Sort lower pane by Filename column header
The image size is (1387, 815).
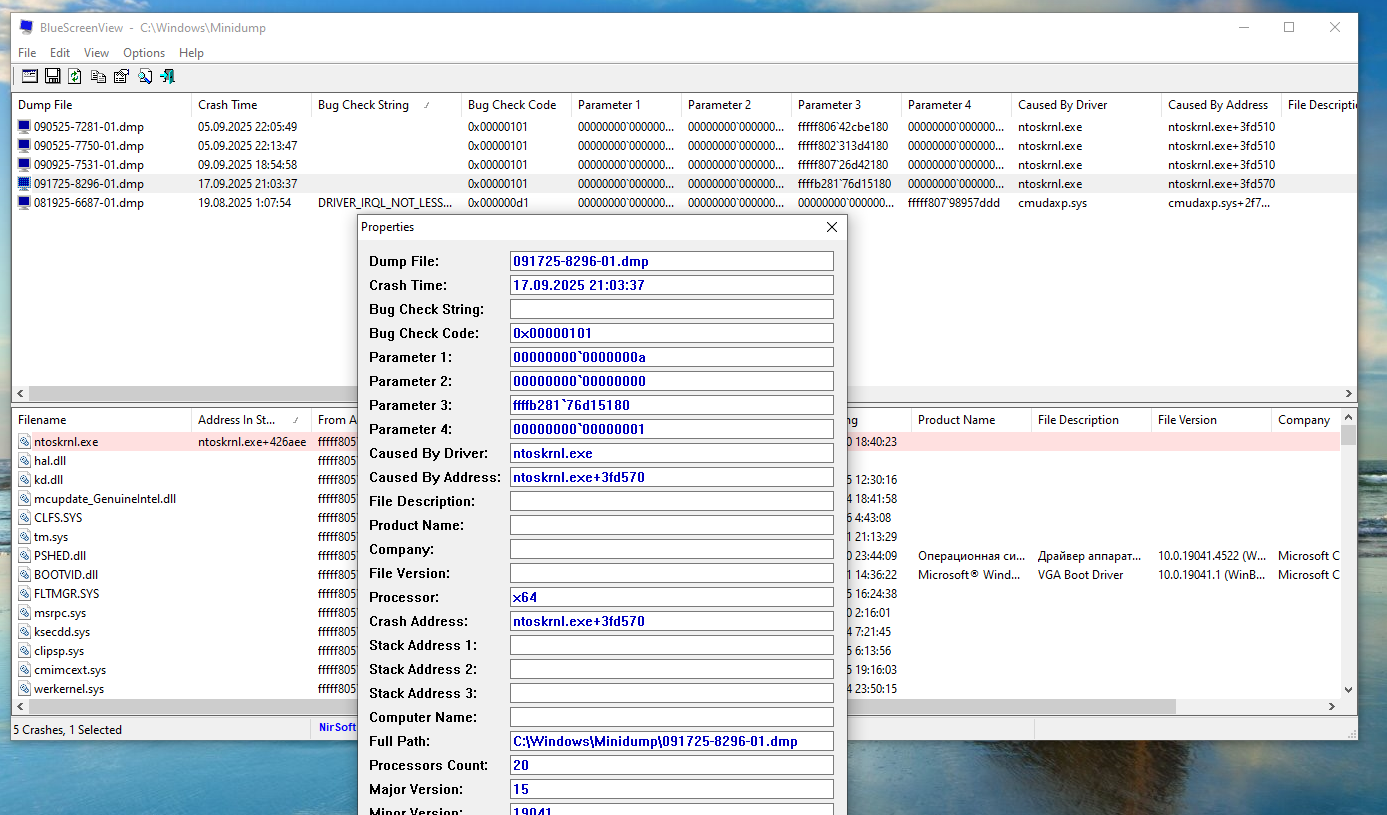point(101,420)
